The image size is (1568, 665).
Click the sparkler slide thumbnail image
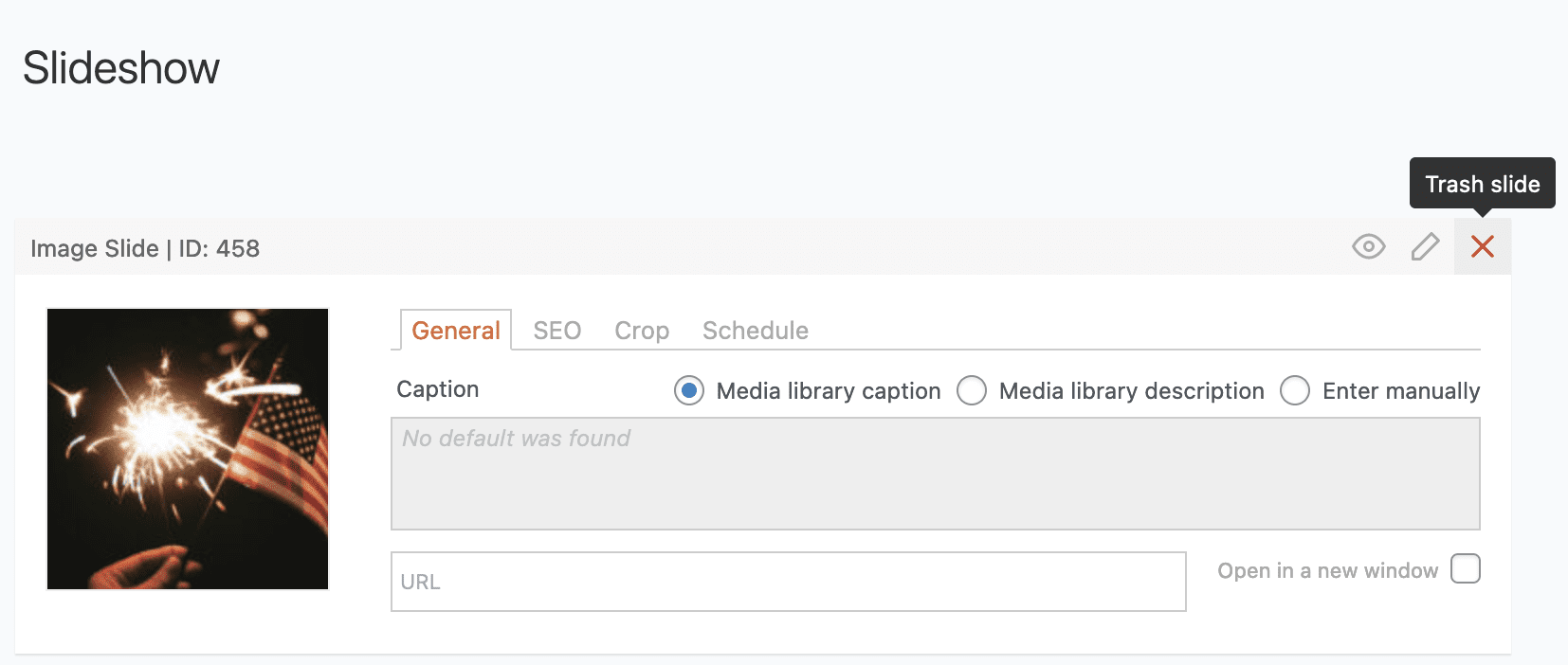coord(188,449)
